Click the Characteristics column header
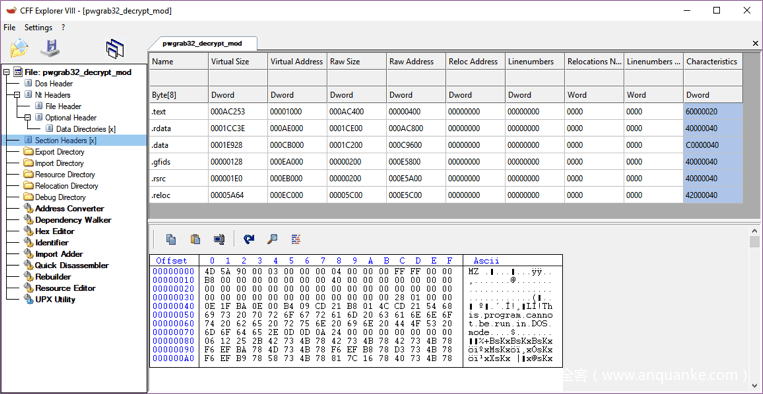Screen dimensions: 763x394 coord(713,62)
